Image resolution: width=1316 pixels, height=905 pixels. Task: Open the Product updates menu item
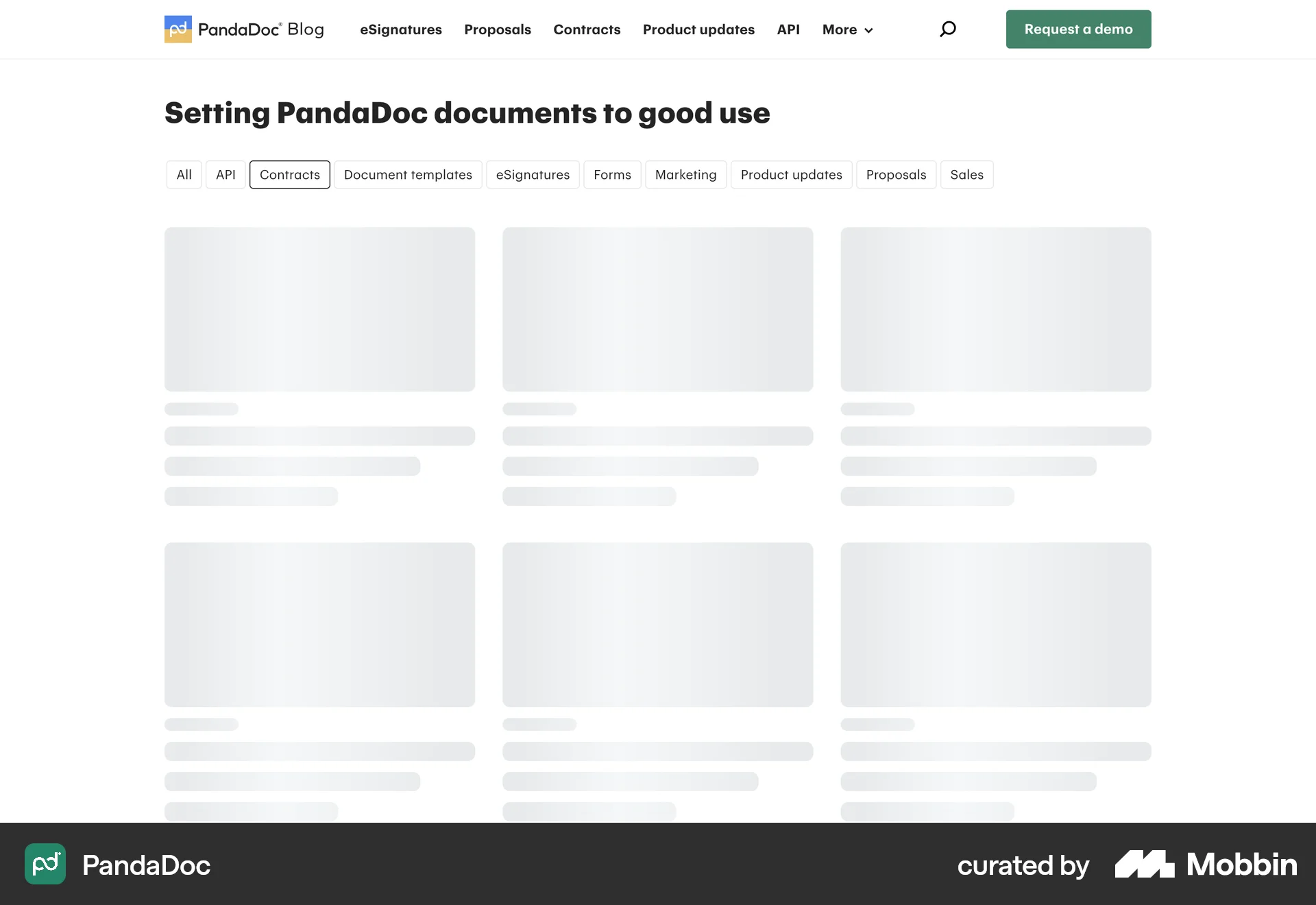(x=698, y=29)
